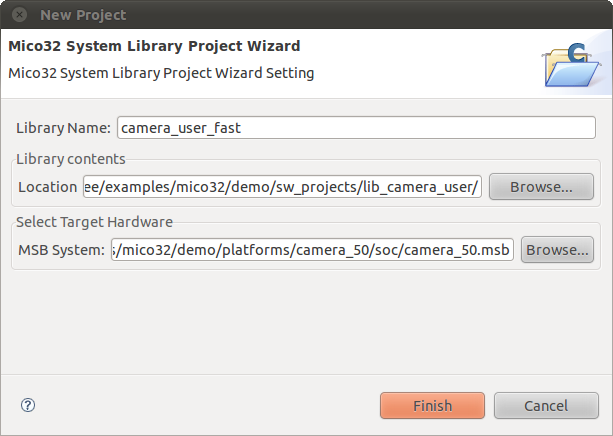Click the C project folder wizard icon
Screen dimensions: 613x436
click(x=572, y=65)
